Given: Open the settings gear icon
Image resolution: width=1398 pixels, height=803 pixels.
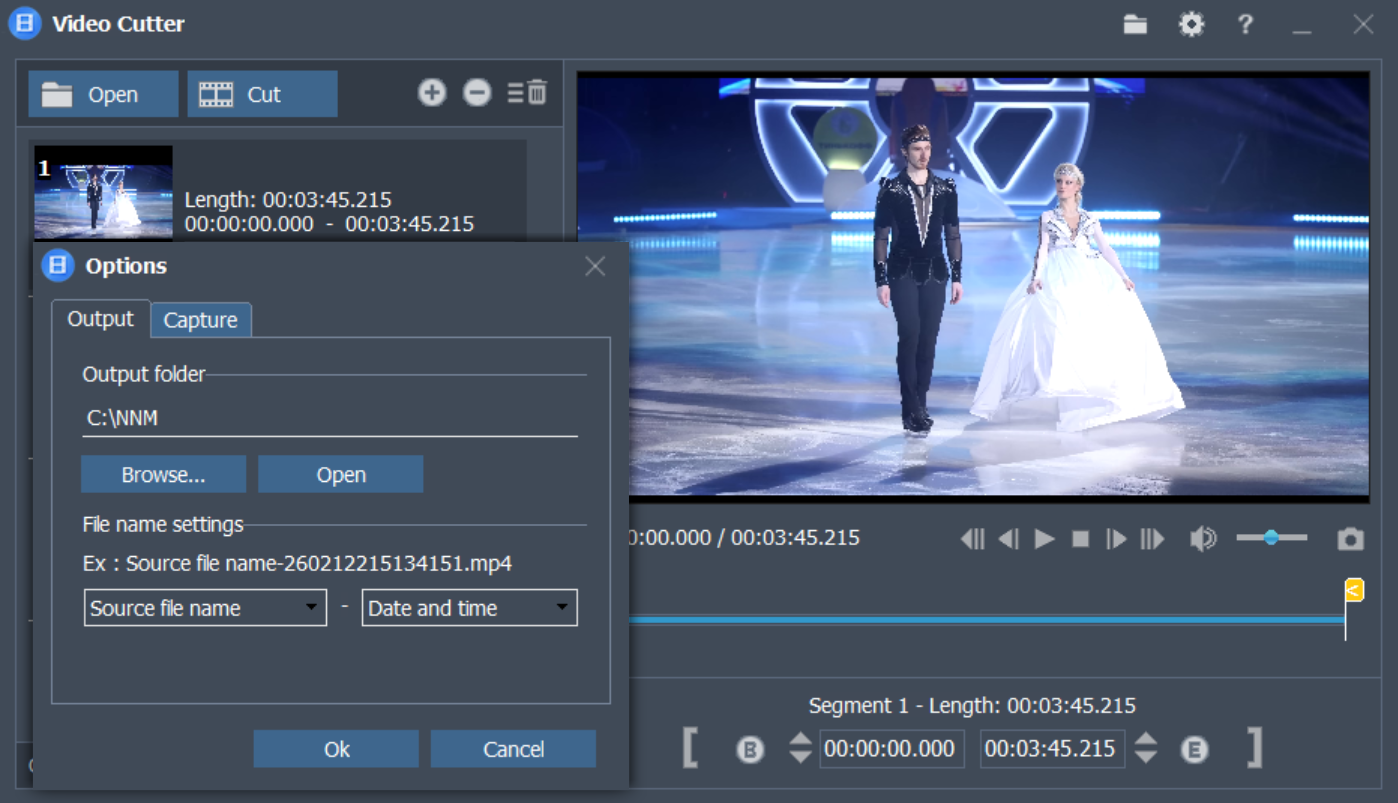Looking at the screenshot, I should click(x=1191, y=25).
